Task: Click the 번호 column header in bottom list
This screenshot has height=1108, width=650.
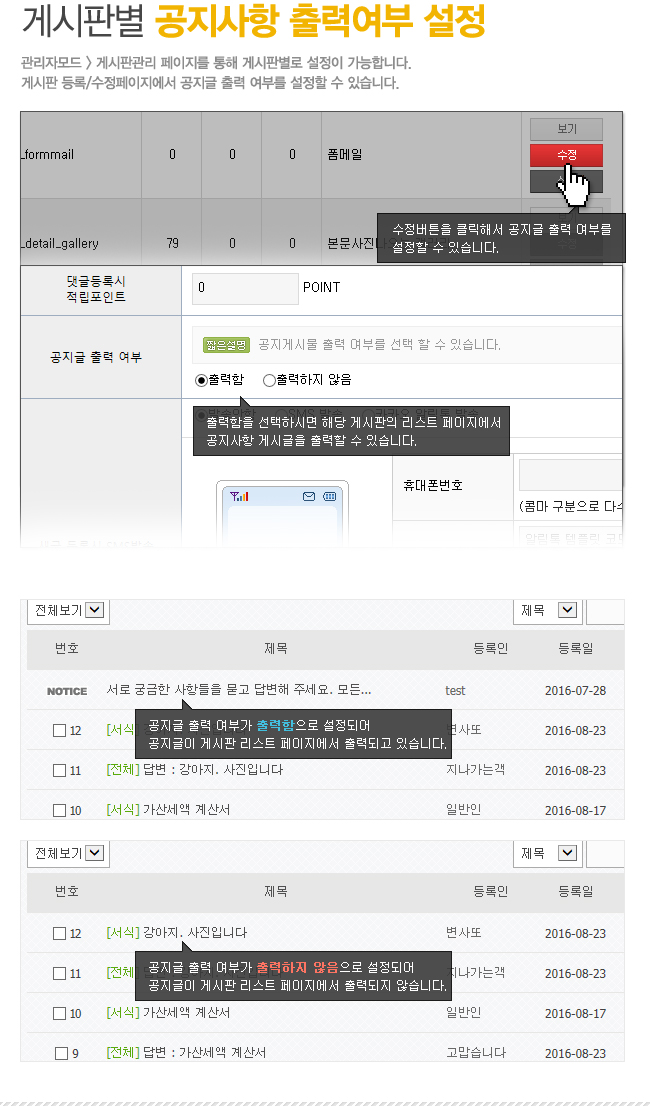Action: point(67,891)
